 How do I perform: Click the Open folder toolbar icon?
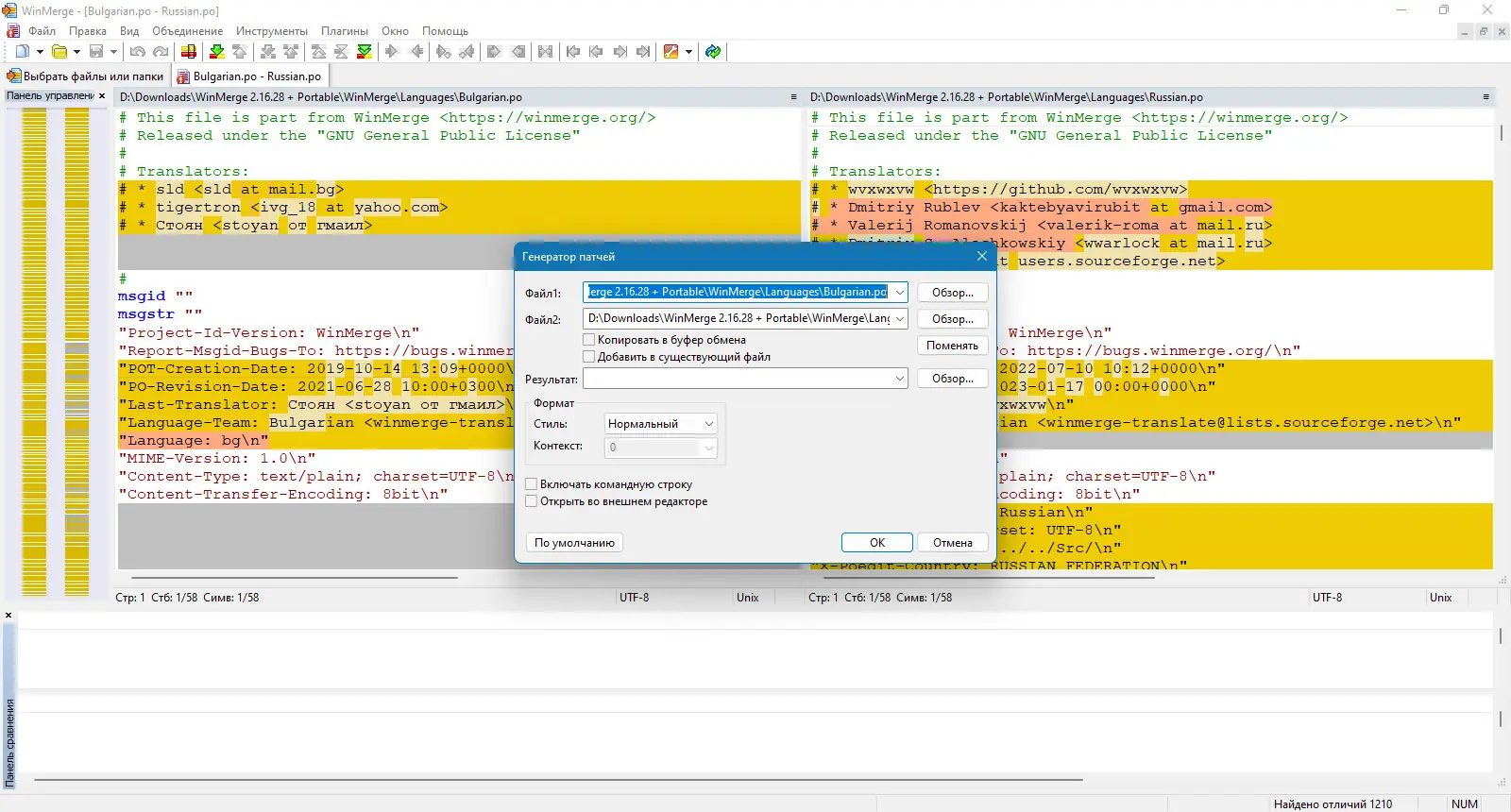[59, 52]
